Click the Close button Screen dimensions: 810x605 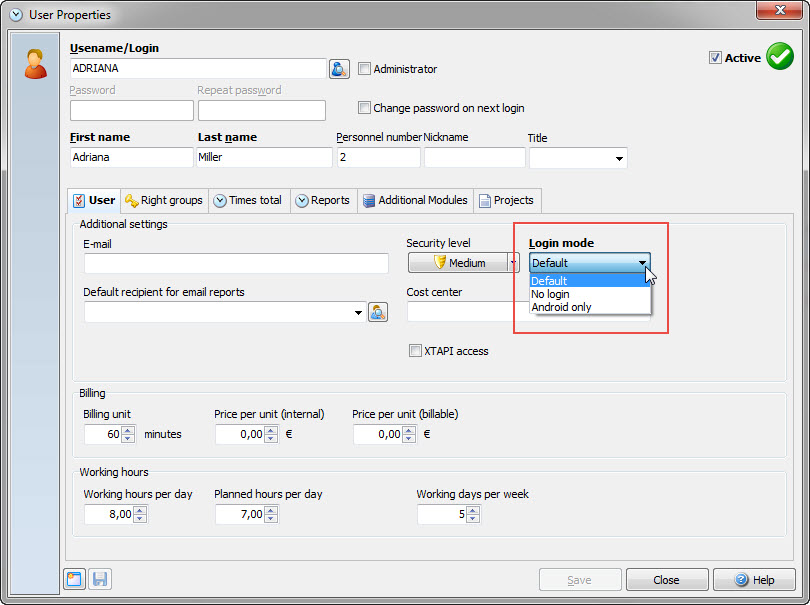[666, 580]
